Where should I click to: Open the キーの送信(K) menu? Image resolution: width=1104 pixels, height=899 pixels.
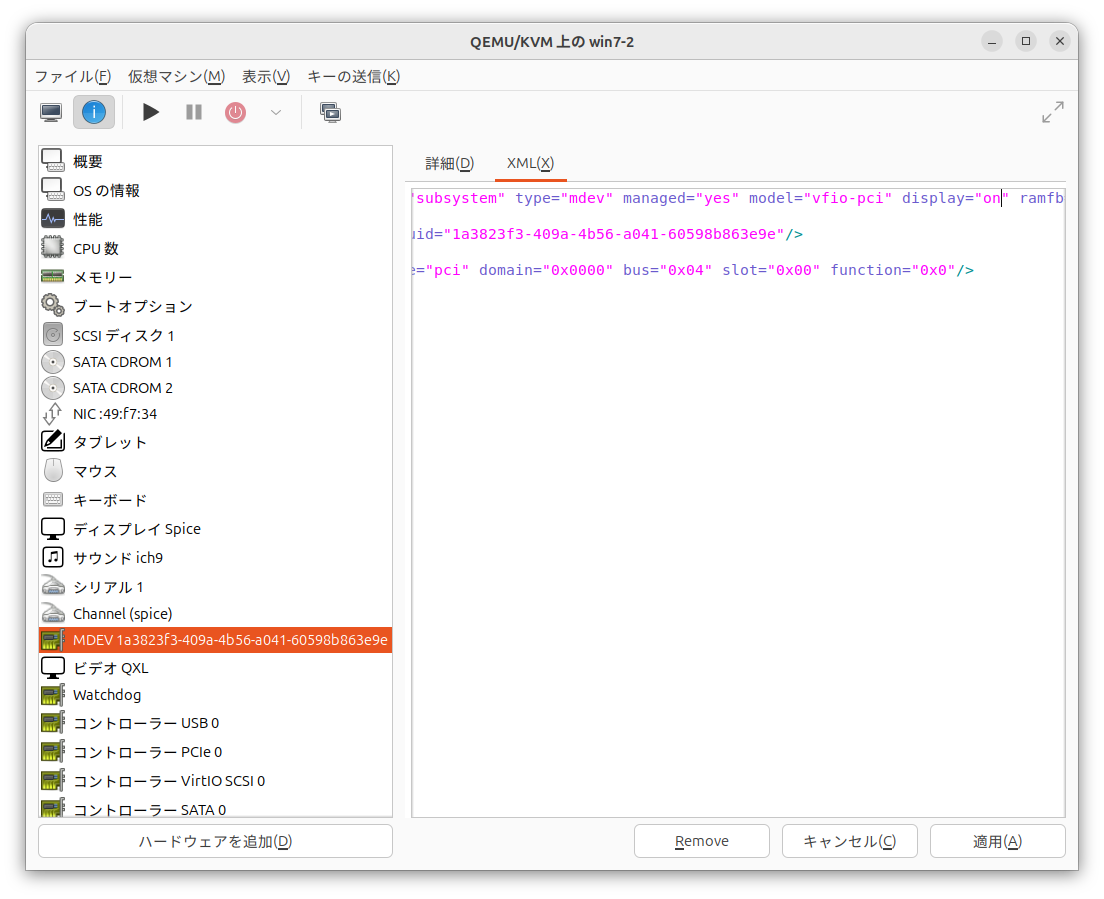(353, 76)
